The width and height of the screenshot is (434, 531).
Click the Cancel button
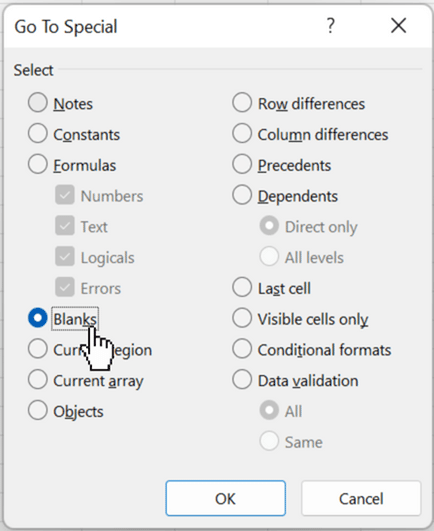(x=361, y=498)
